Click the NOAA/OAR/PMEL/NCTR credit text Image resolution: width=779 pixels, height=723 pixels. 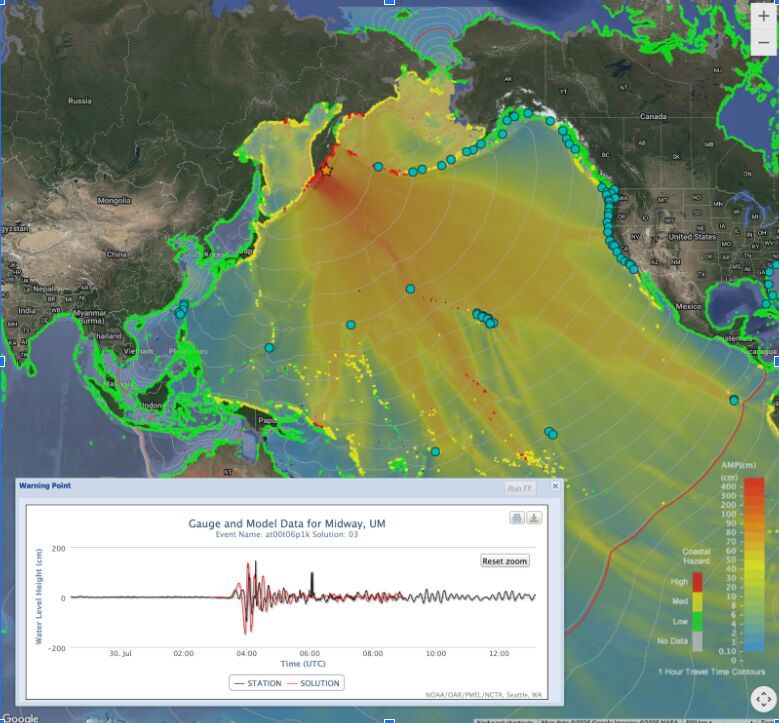483,695
